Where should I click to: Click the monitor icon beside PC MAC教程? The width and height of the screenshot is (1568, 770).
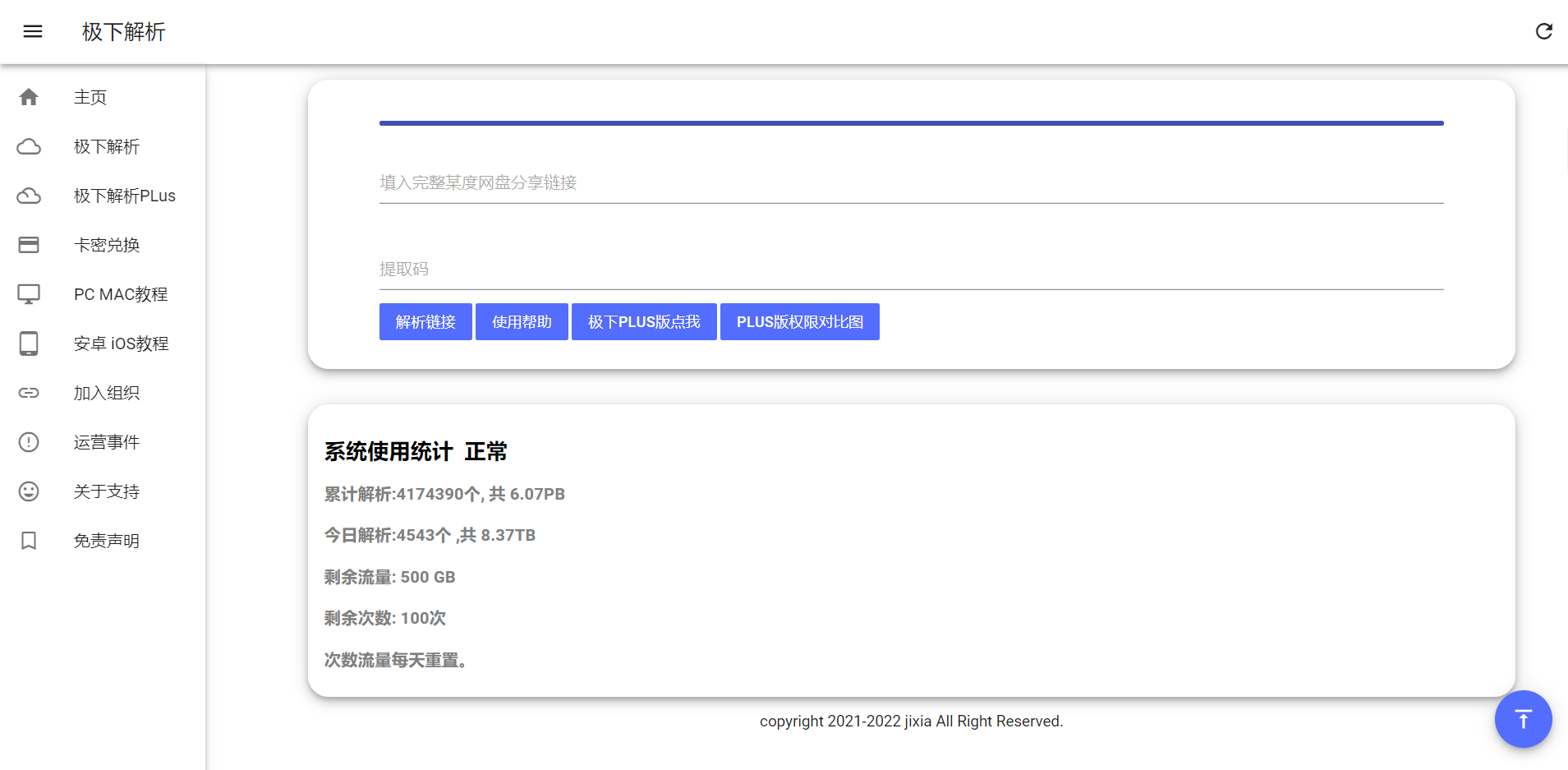point(29,294)
